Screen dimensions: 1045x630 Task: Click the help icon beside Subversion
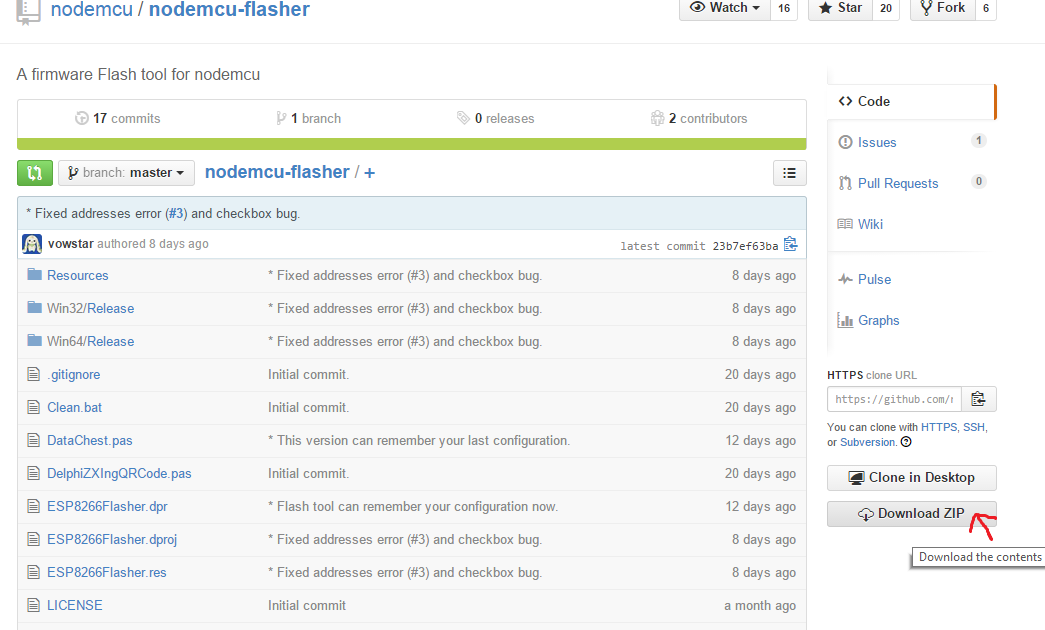[x=906, y=442]
